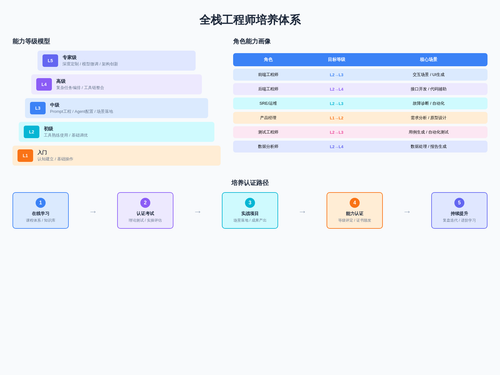Click the orange L1 badge
This screenshot has width=500, height=375.
point(25,156)
